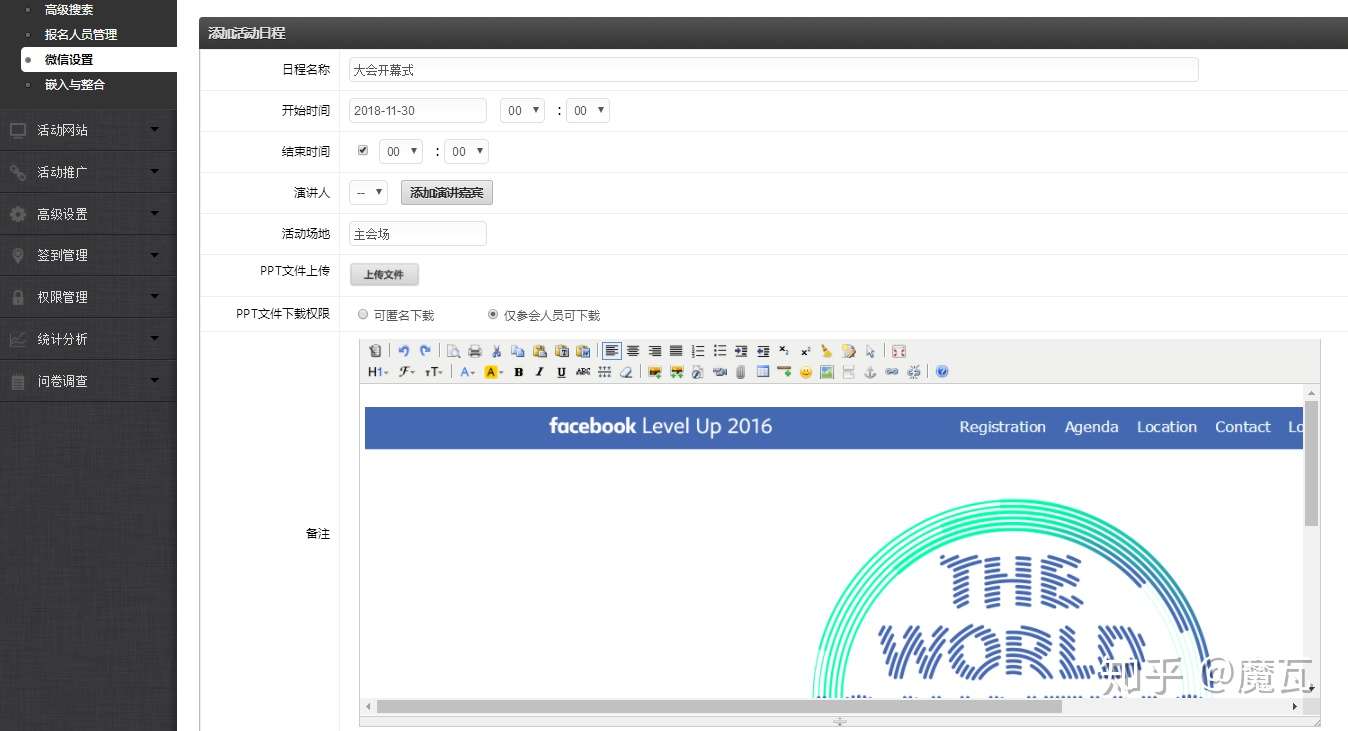1348x731 pixels.
Task: Undo last edit in the editor
Action: (404, 351)
